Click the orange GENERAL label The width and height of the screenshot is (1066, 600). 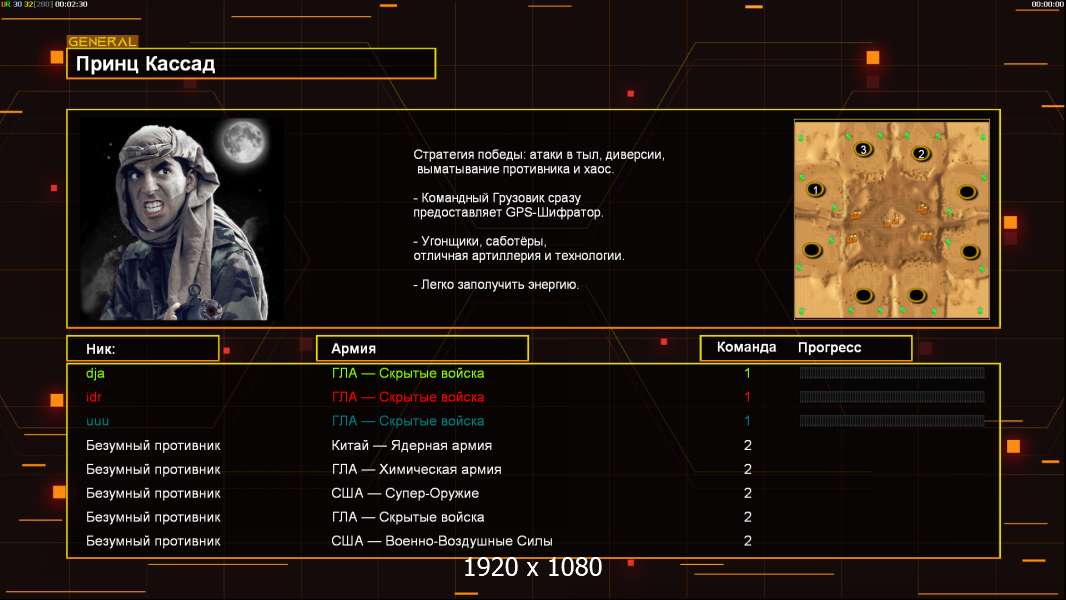pyautogui.click(x=102, y=41)
